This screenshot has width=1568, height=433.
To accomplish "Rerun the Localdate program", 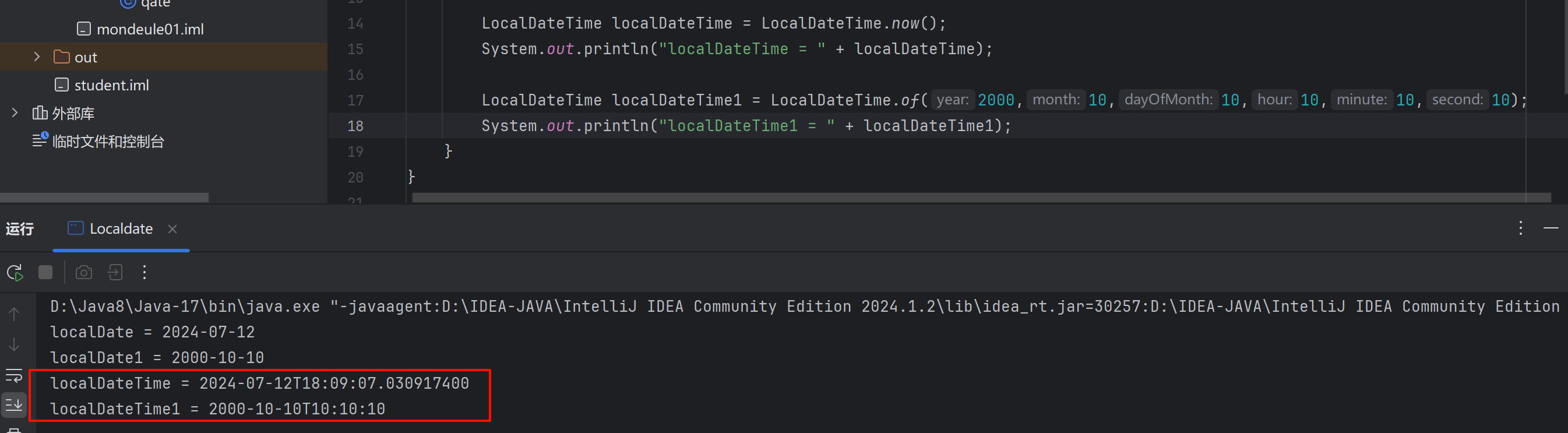I will click(x=15, y=272).
